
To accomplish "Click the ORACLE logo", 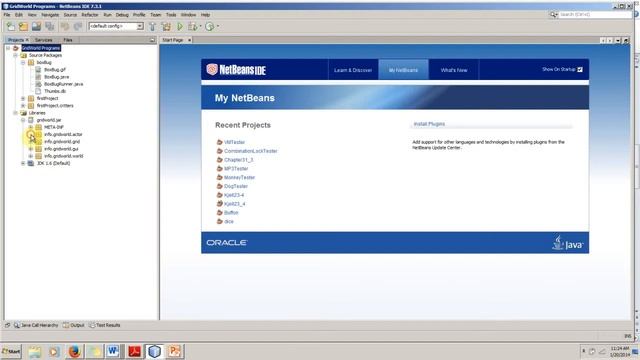I will 227,242.
